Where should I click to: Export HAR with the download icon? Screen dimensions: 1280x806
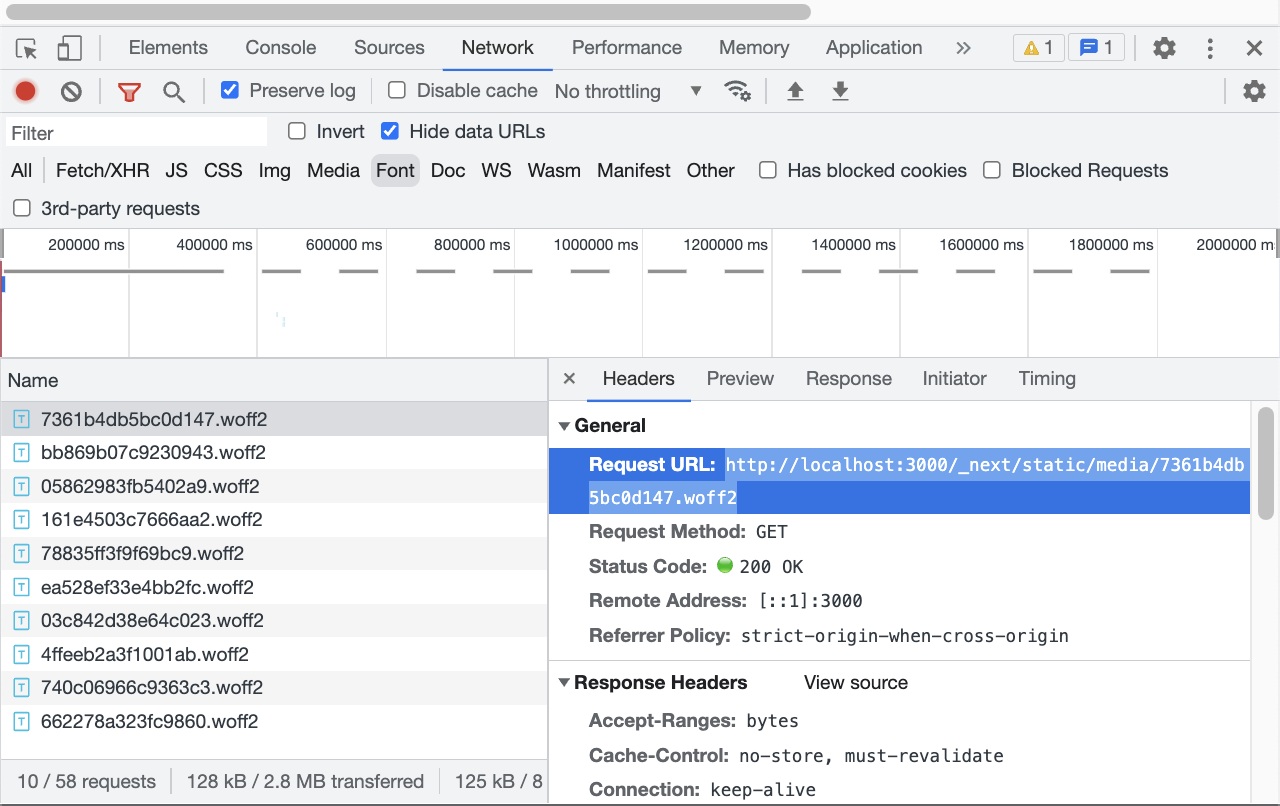840,91
